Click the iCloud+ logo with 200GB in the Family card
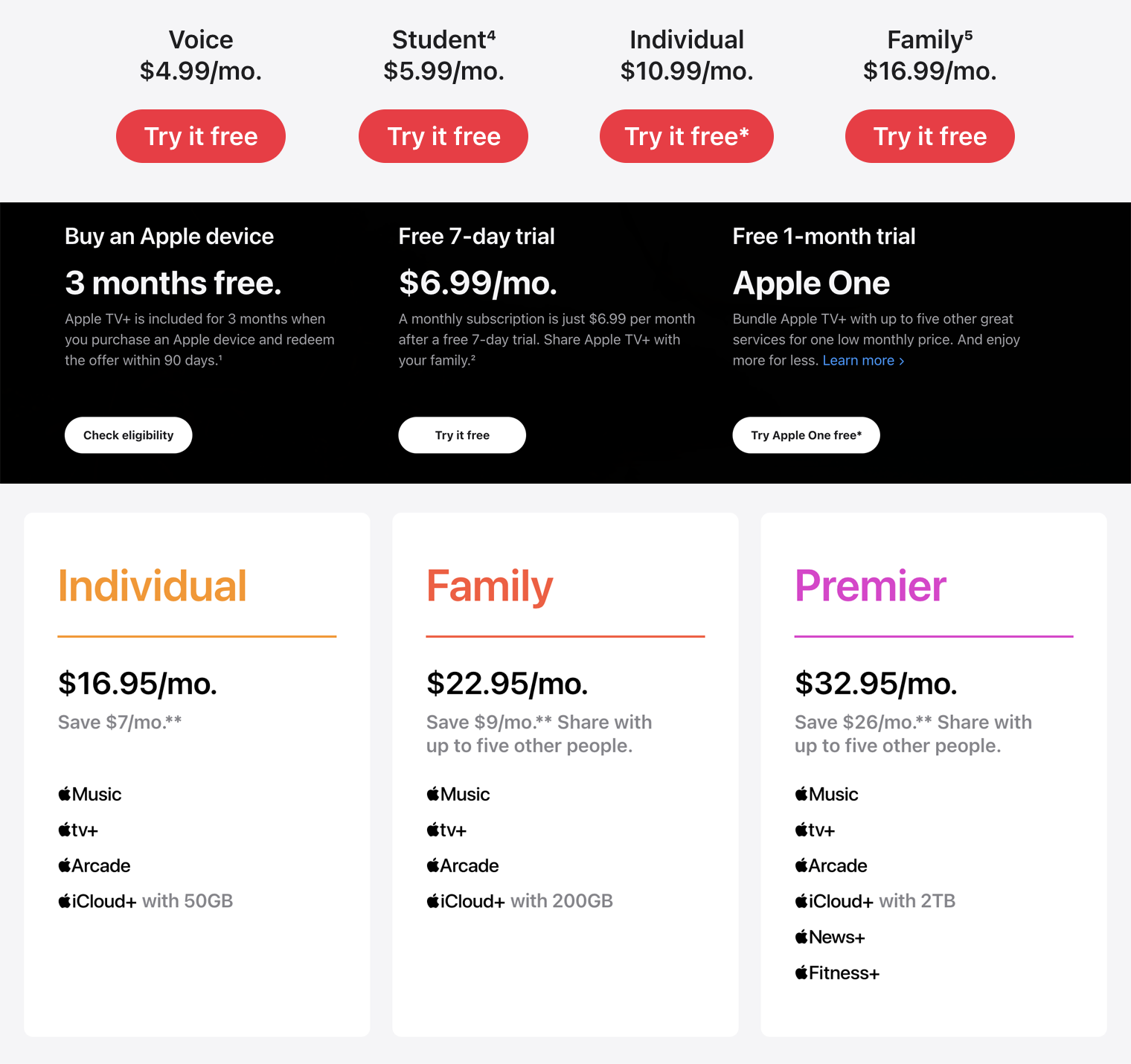 466,901
